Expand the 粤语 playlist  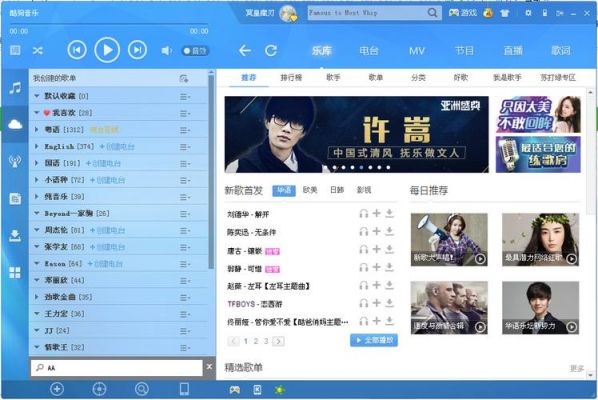[x=37, y=130]
